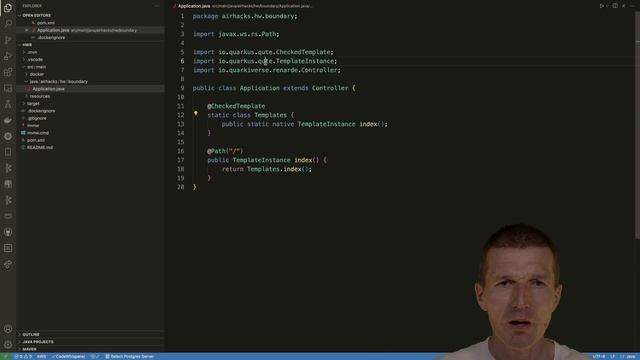Screen dimensions: 640x360
Task: Open the Extensions view icon
Action: (x=8, y=72)
